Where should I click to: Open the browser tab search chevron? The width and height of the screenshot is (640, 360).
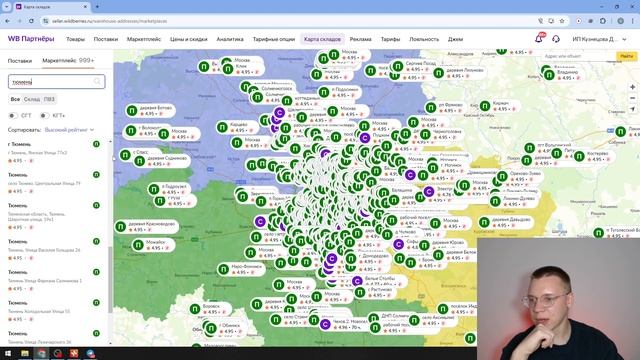(x=6, y=7)
